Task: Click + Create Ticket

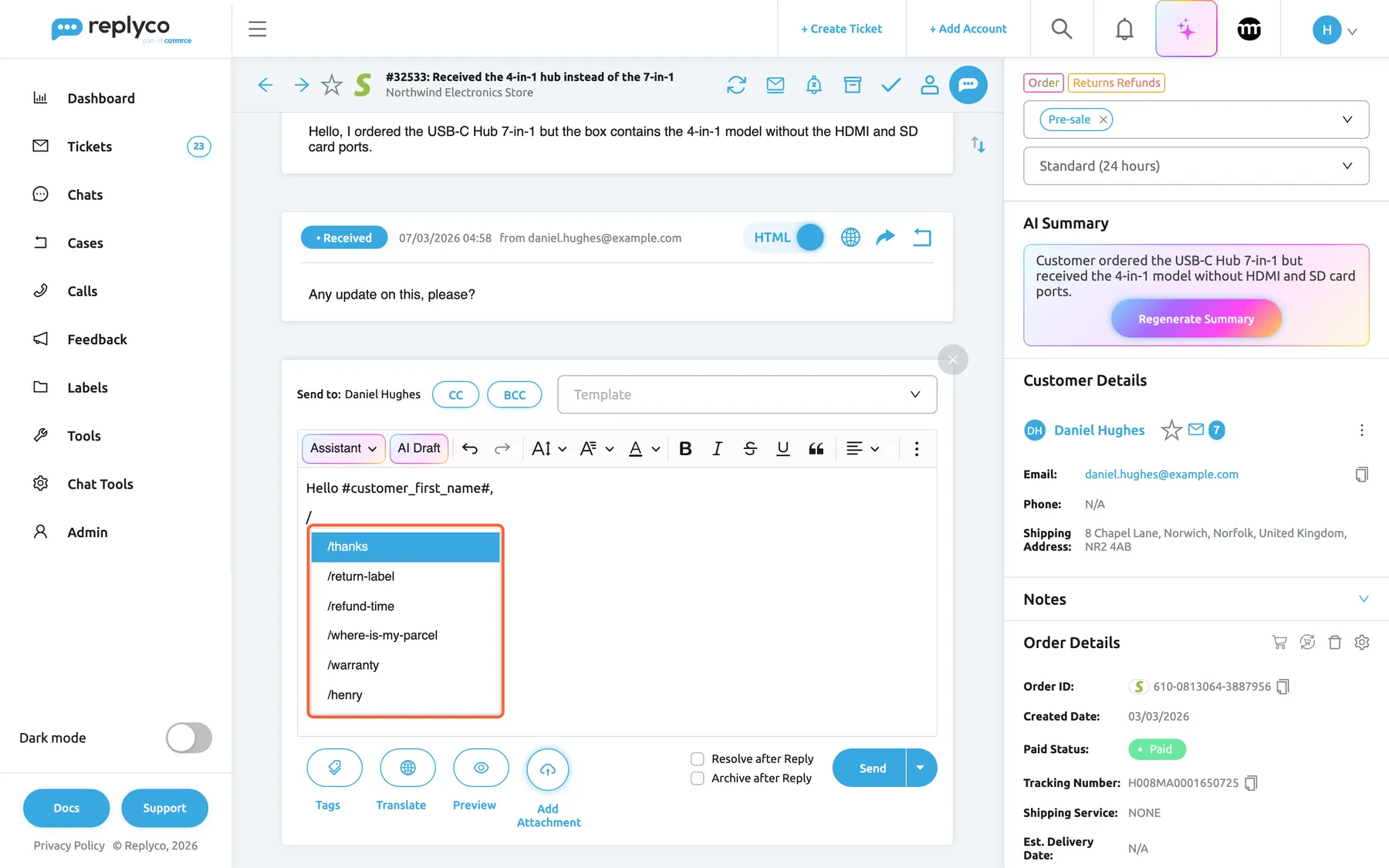Action: [x=841, y=29]
